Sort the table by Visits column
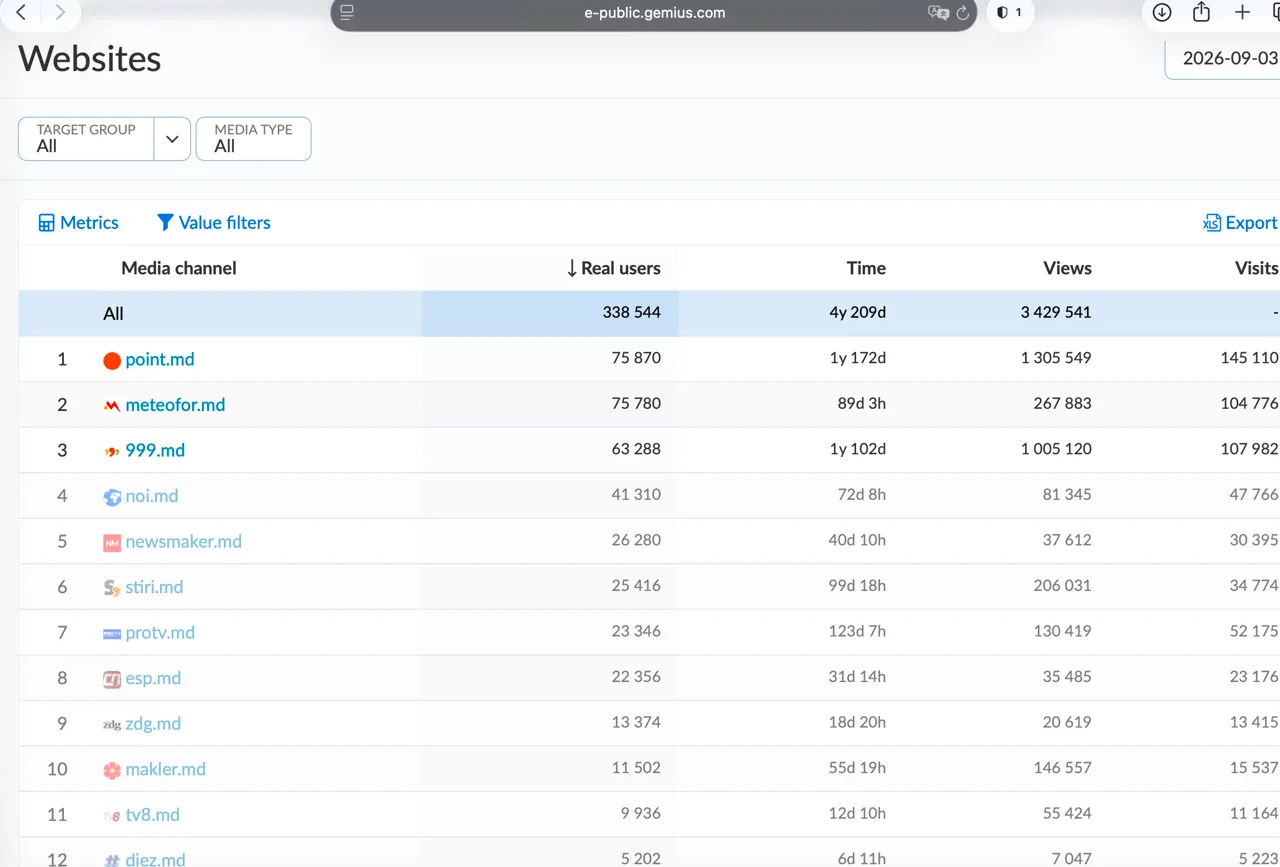Image resolution: width=1280 pixels, height=867 pixels. [1256, 268]
